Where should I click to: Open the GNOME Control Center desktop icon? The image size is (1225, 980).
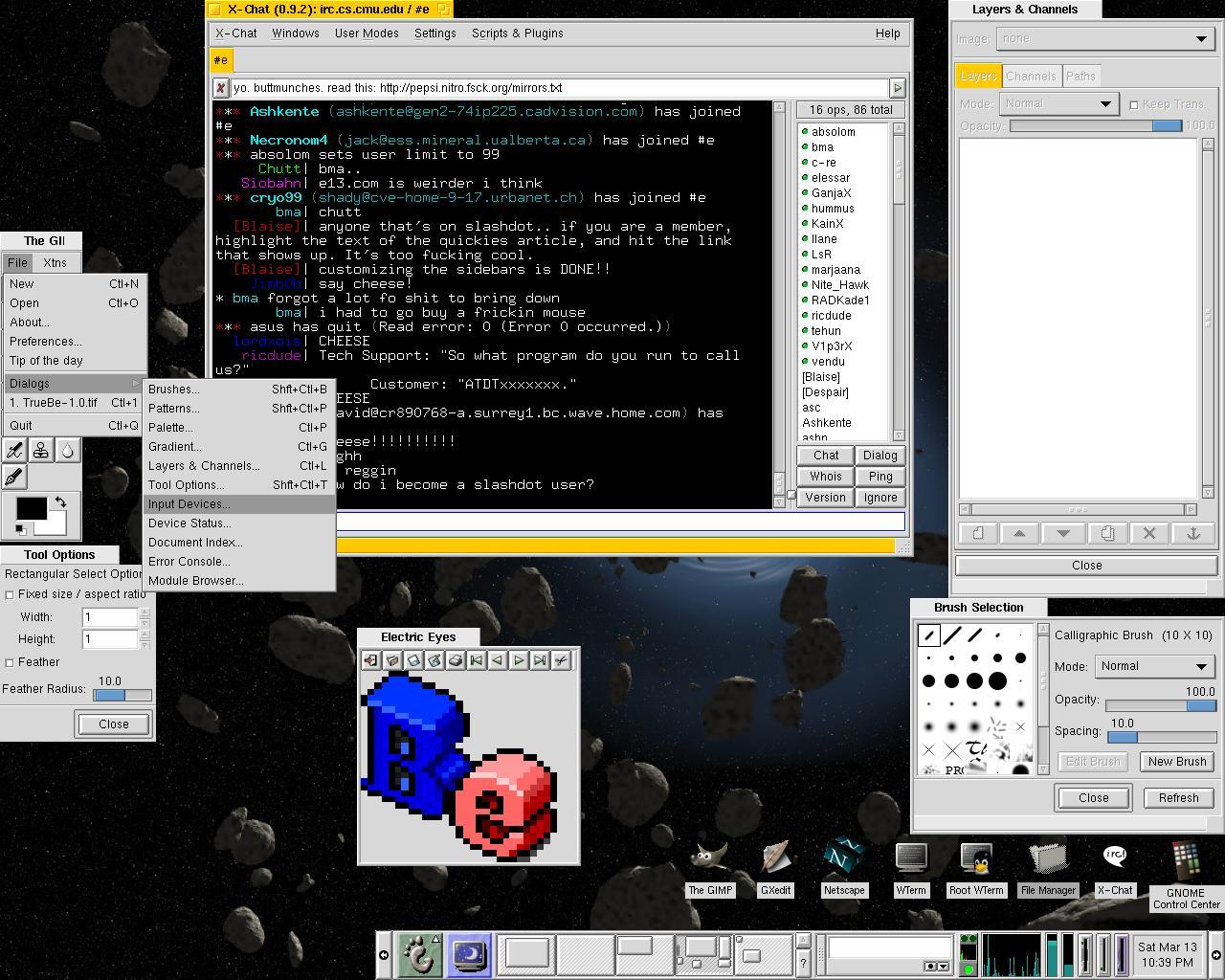[1186, 876]
